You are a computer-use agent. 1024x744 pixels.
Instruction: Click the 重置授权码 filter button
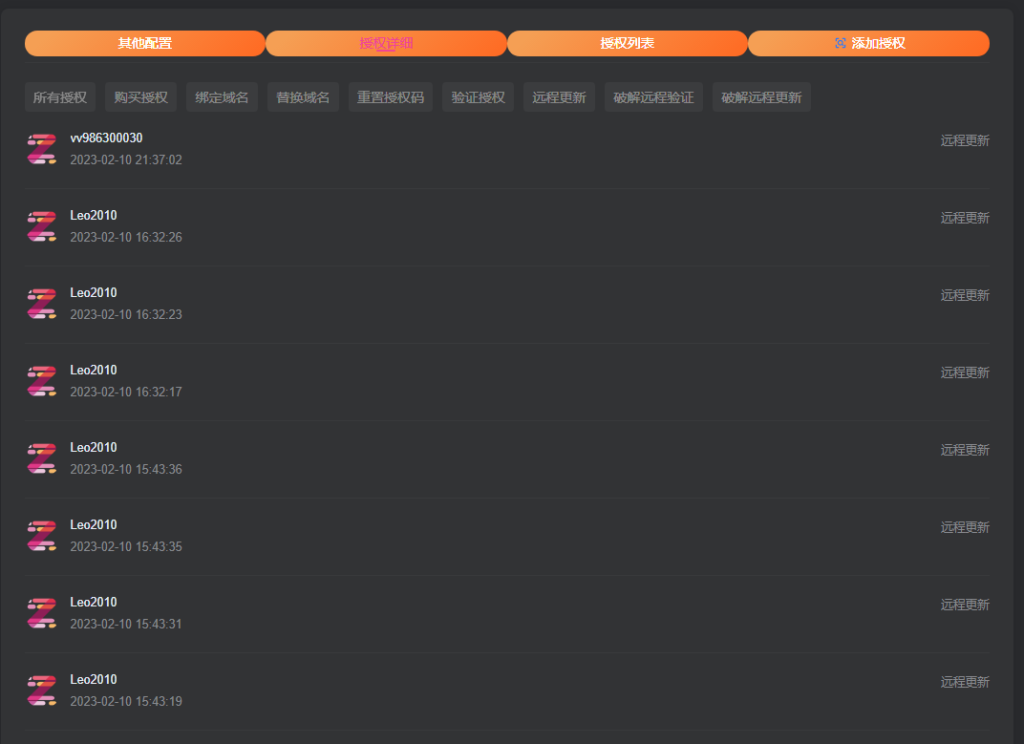[x=391, y=98]
